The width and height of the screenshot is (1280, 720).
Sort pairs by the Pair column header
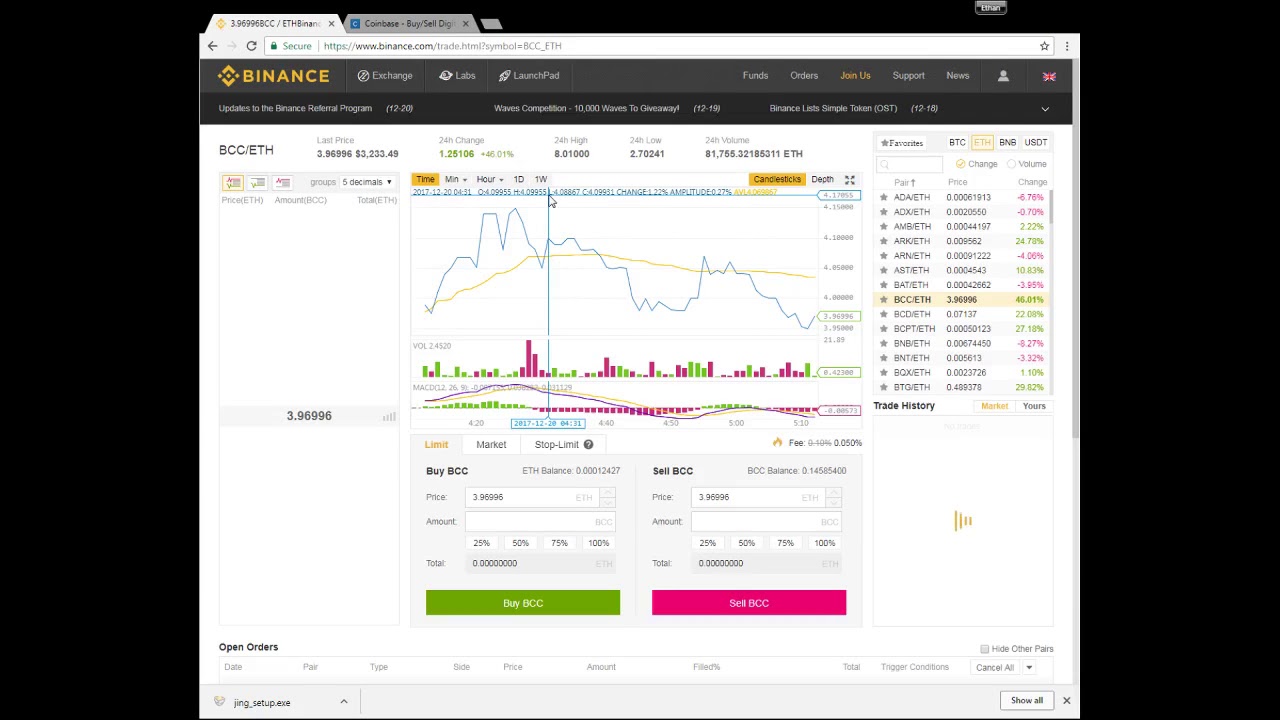[x=904, y=183]
